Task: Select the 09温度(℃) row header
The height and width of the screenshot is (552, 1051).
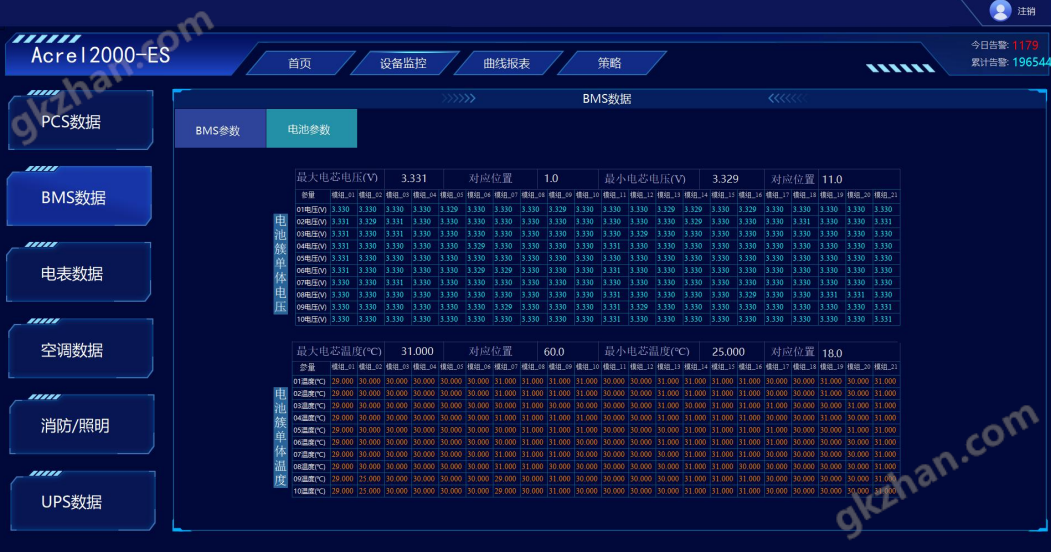Action: point(310,479)
